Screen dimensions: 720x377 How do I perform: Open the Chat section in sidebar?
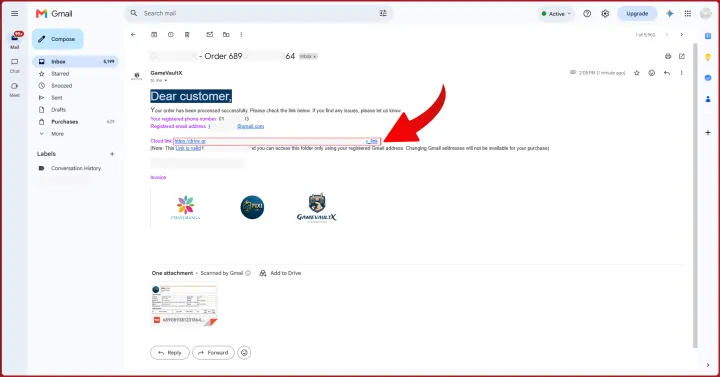pyautogui.click(x=15, y=66)
